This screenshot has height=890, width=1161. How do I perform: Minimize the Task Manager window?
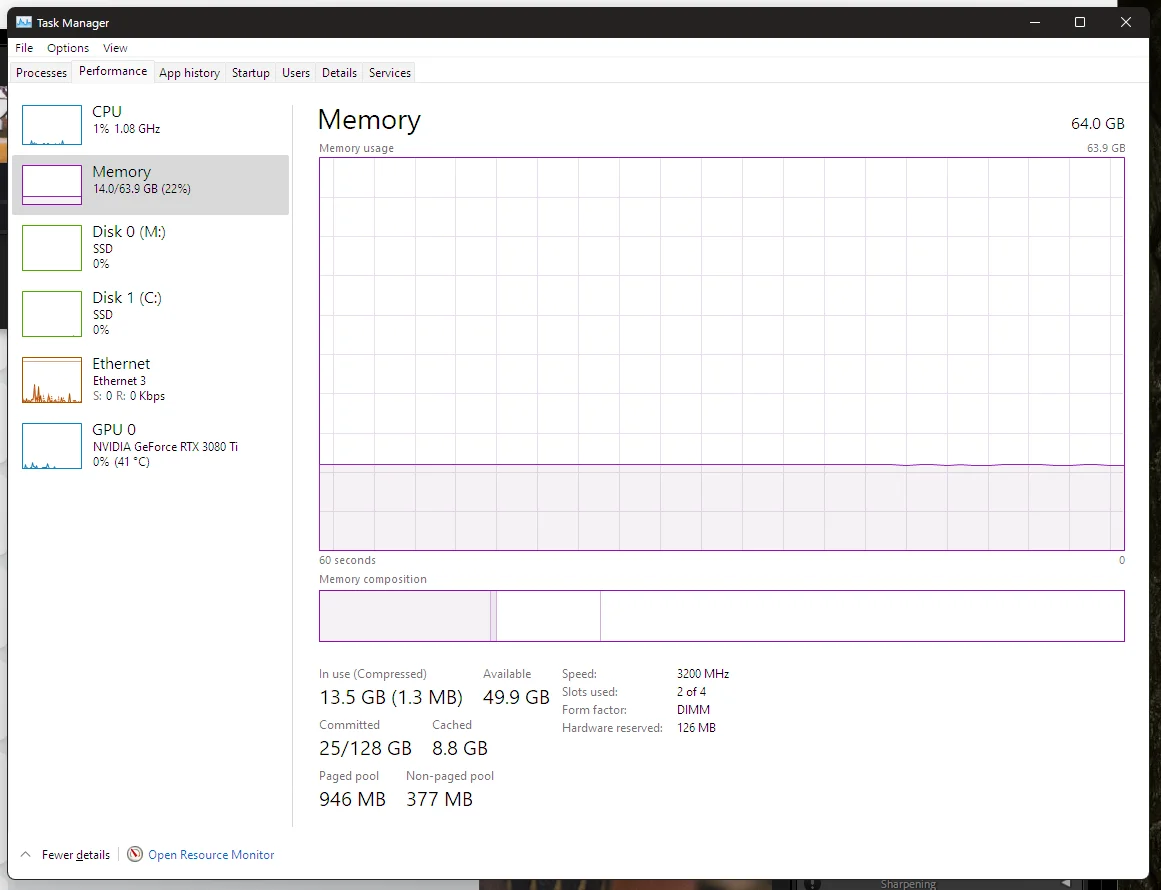click(x=1035, y=22)
